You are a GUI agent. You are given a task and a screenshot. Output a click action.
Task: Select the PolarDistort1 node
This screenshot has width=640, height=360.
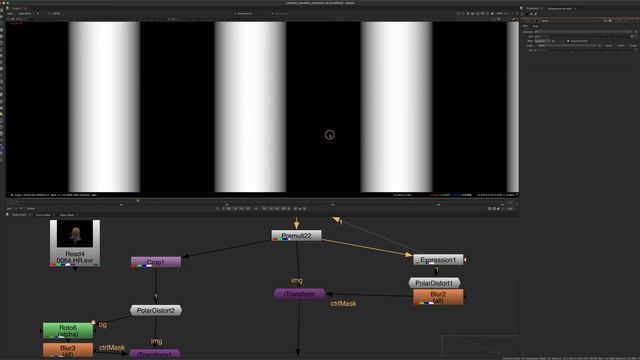point(434,283)
